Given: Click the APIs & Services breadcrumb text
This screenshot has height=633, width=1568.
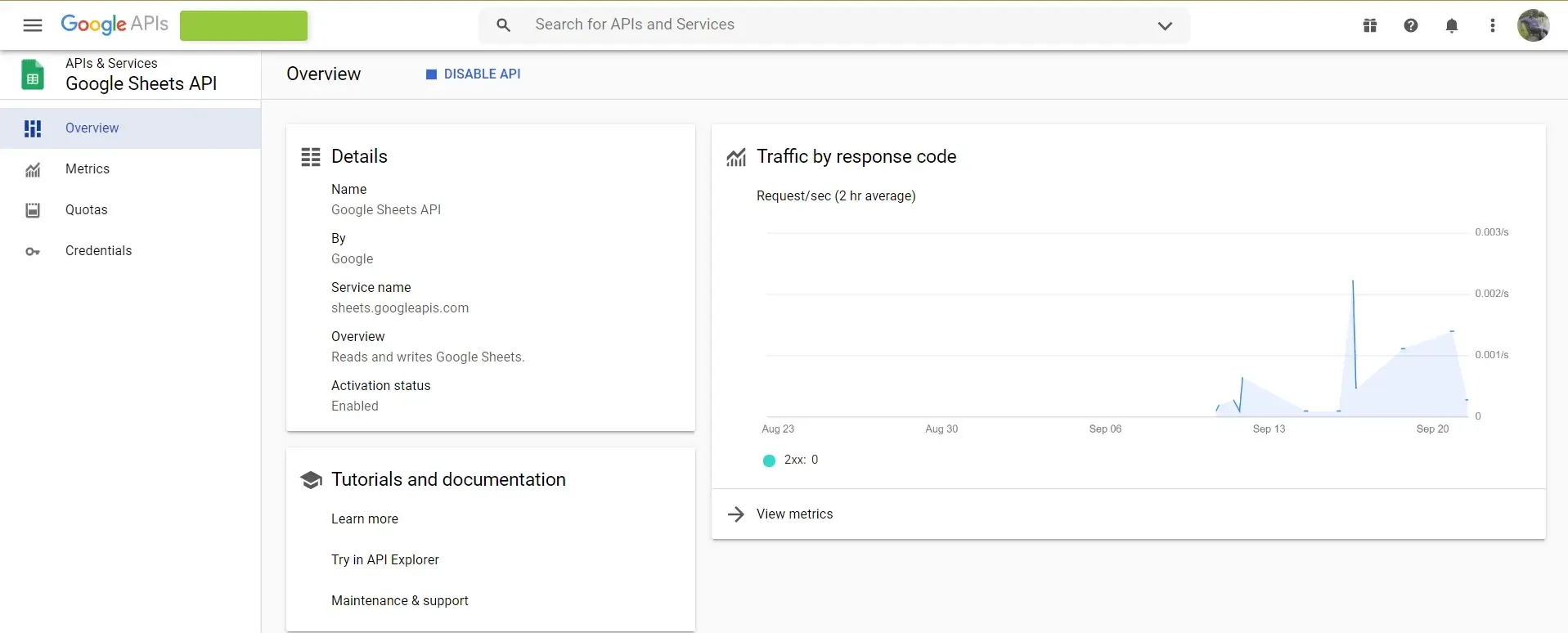Looking at the screenshot, I should pos(111,64).
